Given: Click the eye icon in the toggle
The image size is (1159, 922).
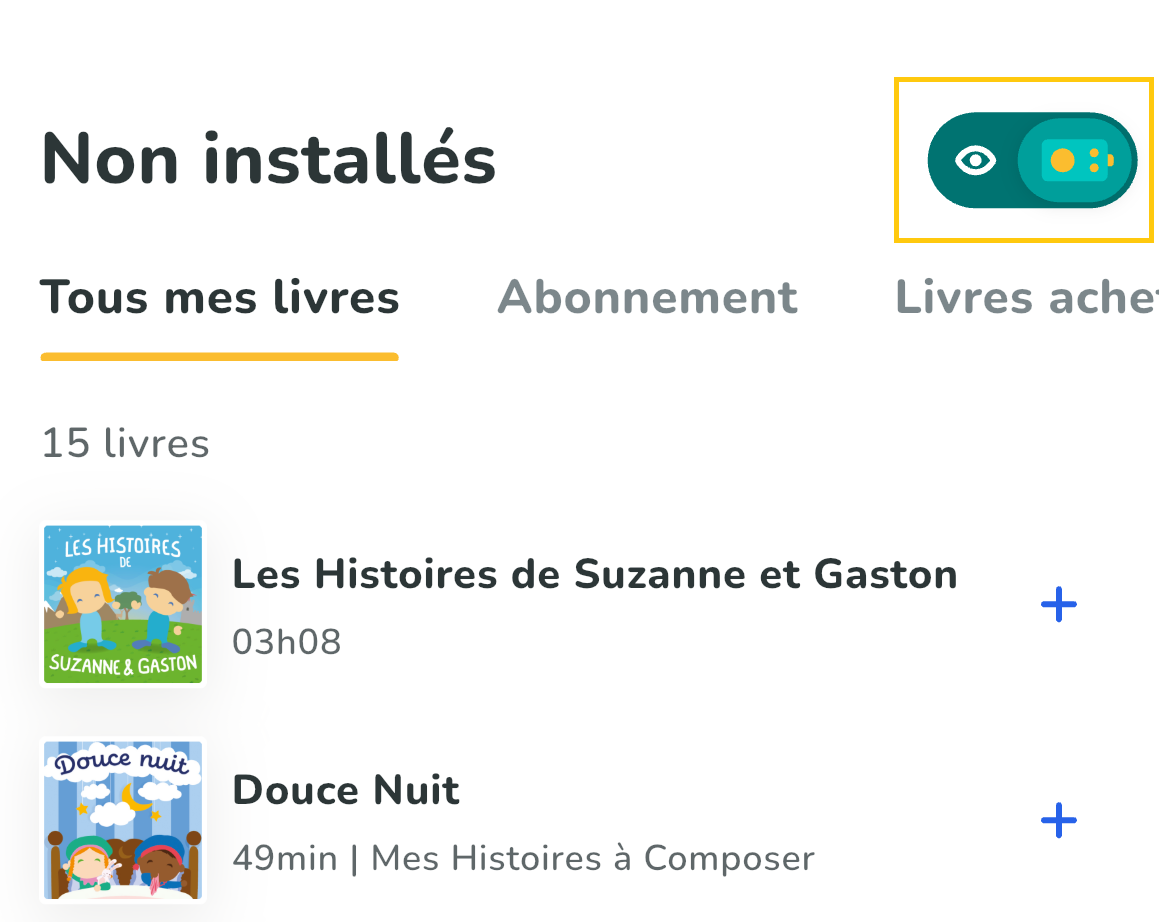Looking at the screenshot, I should click(975, 160).
